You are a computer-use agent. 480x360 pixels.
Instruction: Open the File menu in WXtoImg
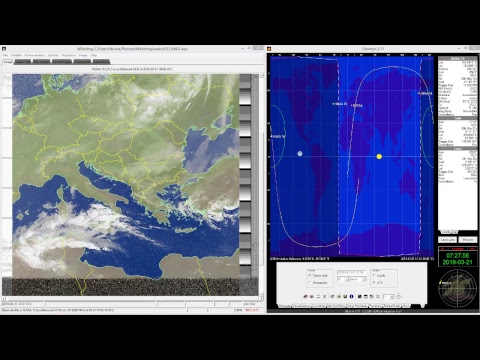(x=5, y=55)
